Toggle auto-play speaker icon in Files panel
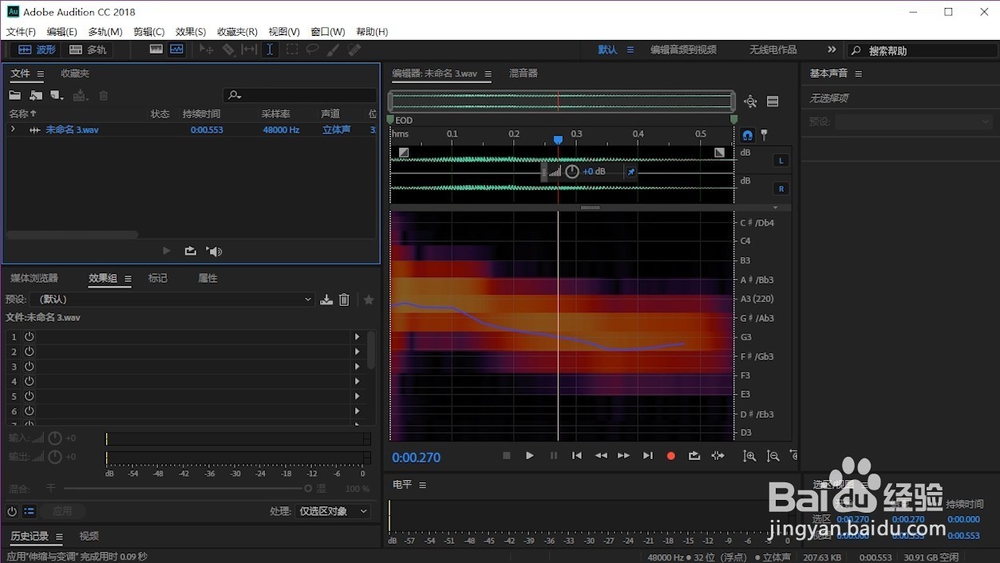The image size is (1000, 563). (214, 251)
